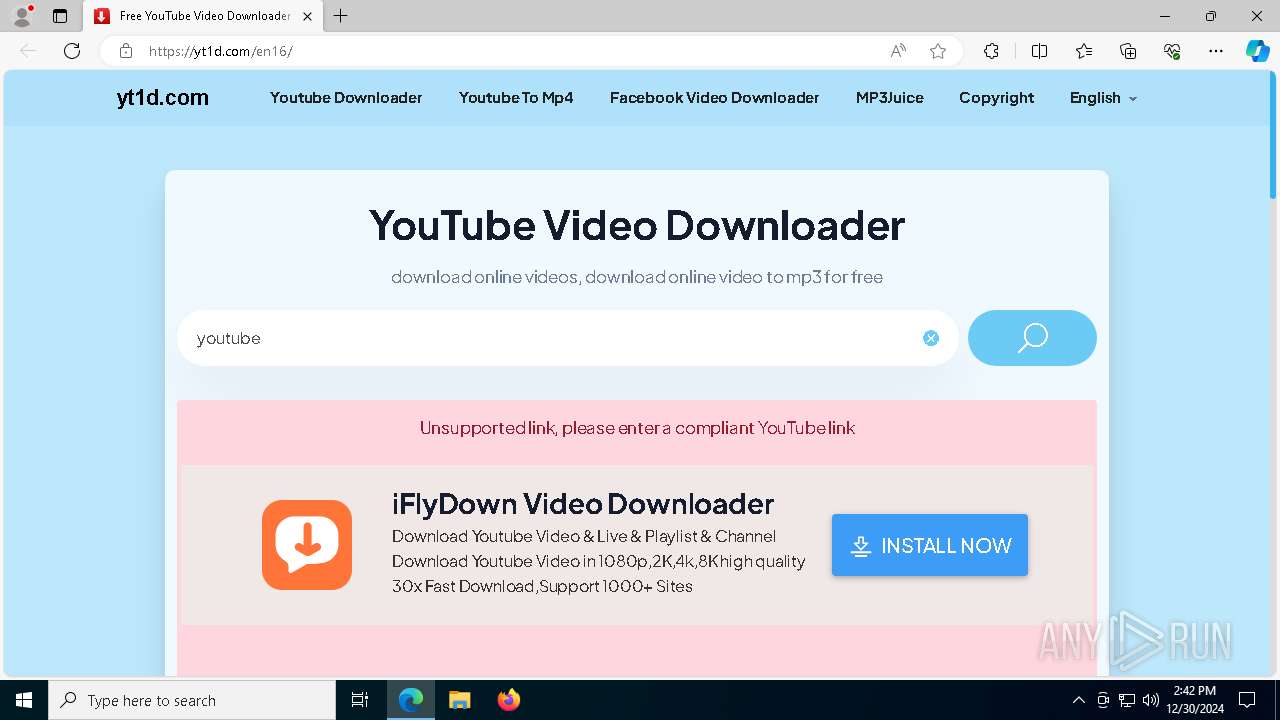Expand the English language dropdown
Image resolution: width=1280 pixels, height=720 pixels.
click(1103, 97)
